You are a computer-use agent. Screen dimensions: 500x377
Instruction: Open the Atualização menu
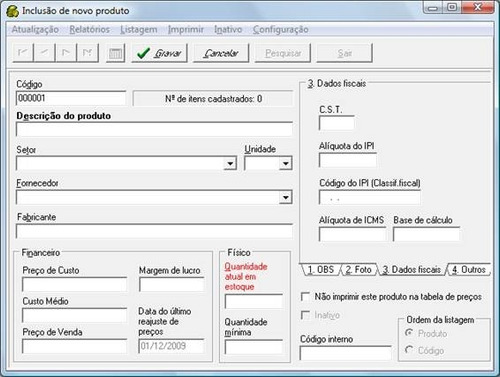tap(35, 29)
